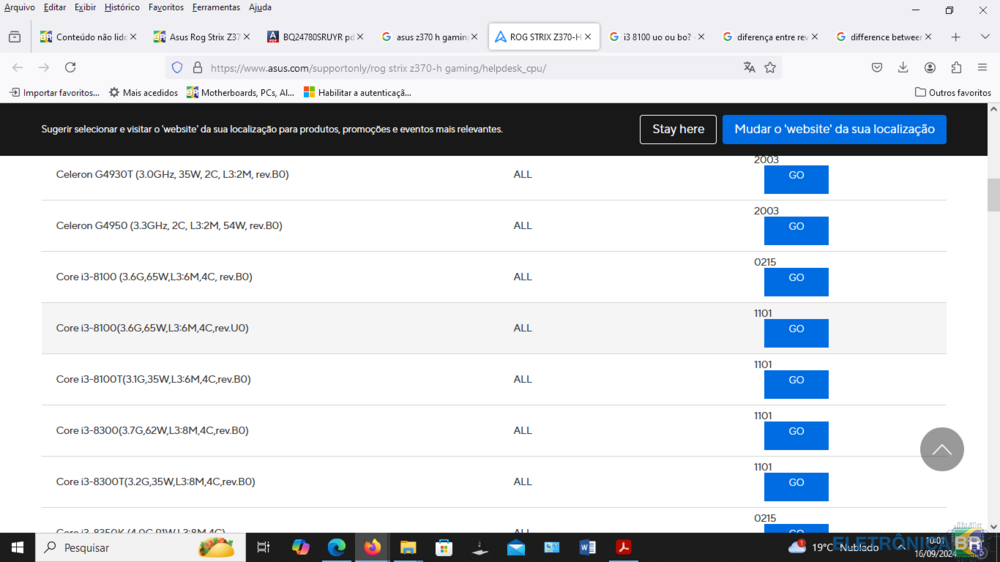Click the 'Stay here' button
Image resolution: width=1000 pixels, height=562 pixels.
(678, 129)
